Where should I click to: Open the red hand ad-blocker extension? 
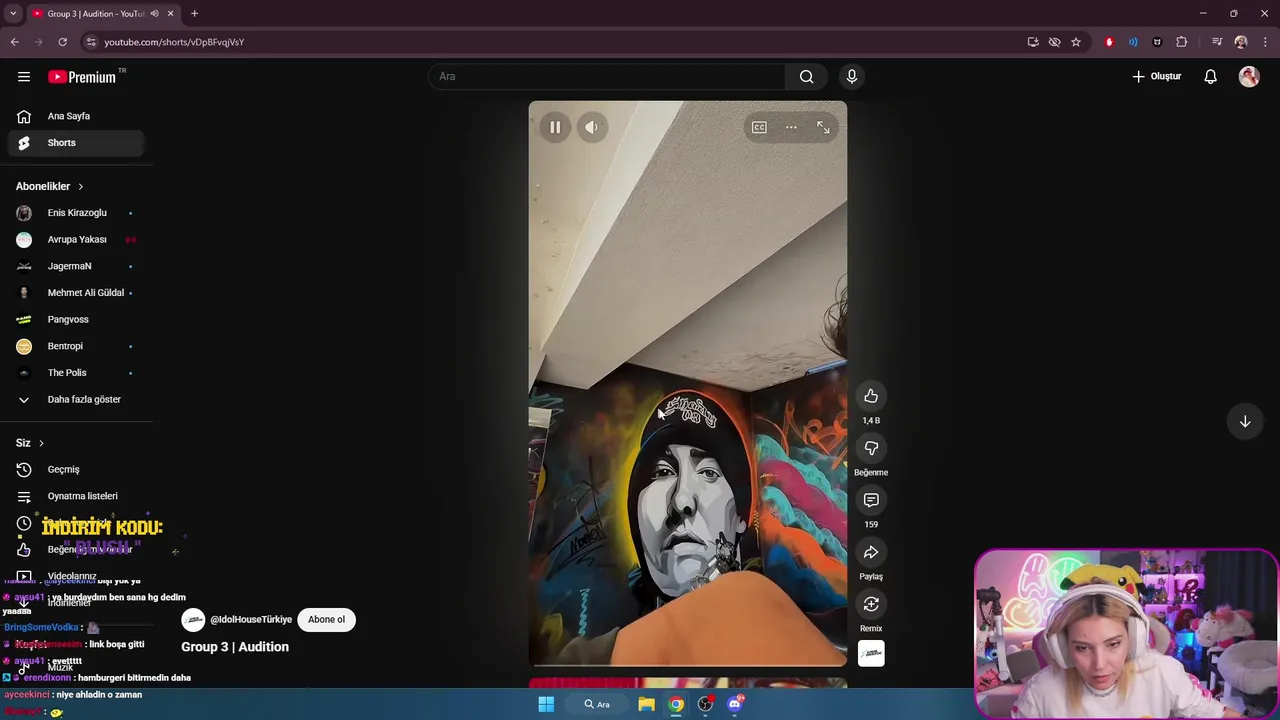pyautogui.click(x=1109, y=42)
